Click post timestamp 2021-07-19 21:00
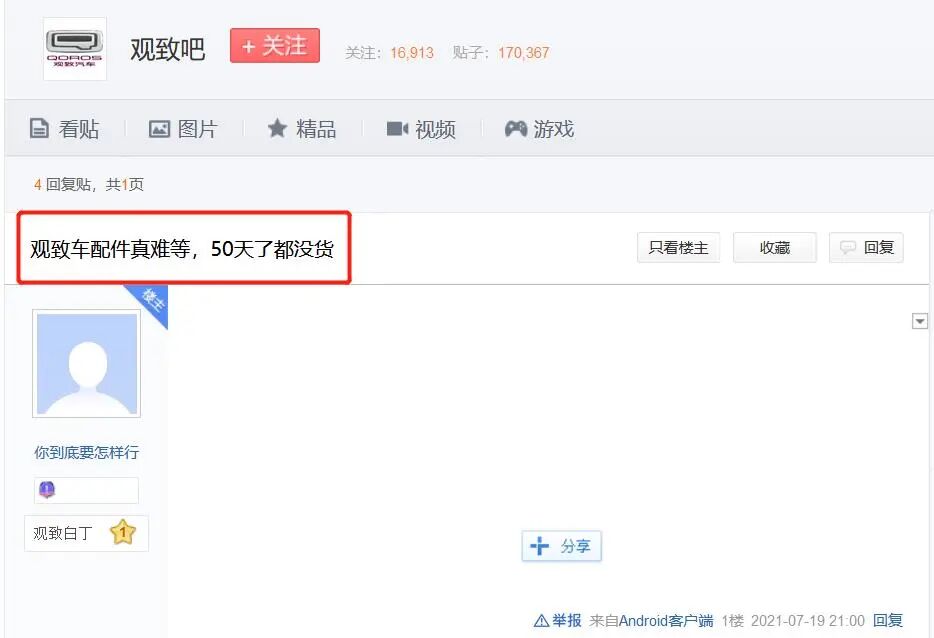This screenshot has height=638, width=934. tap(808, 621)
